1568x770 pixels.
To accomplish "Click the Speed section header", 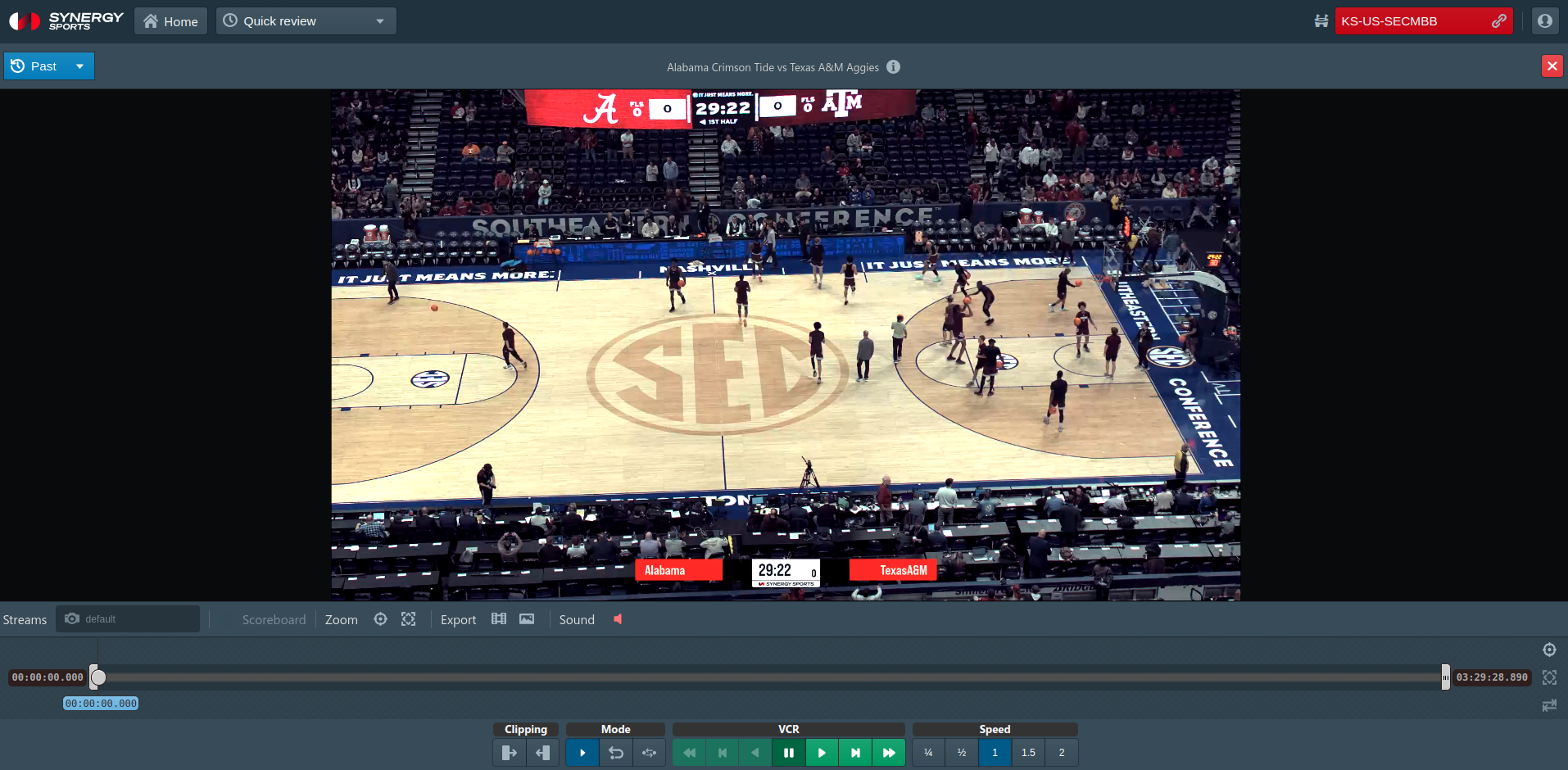I will point(995,729).
